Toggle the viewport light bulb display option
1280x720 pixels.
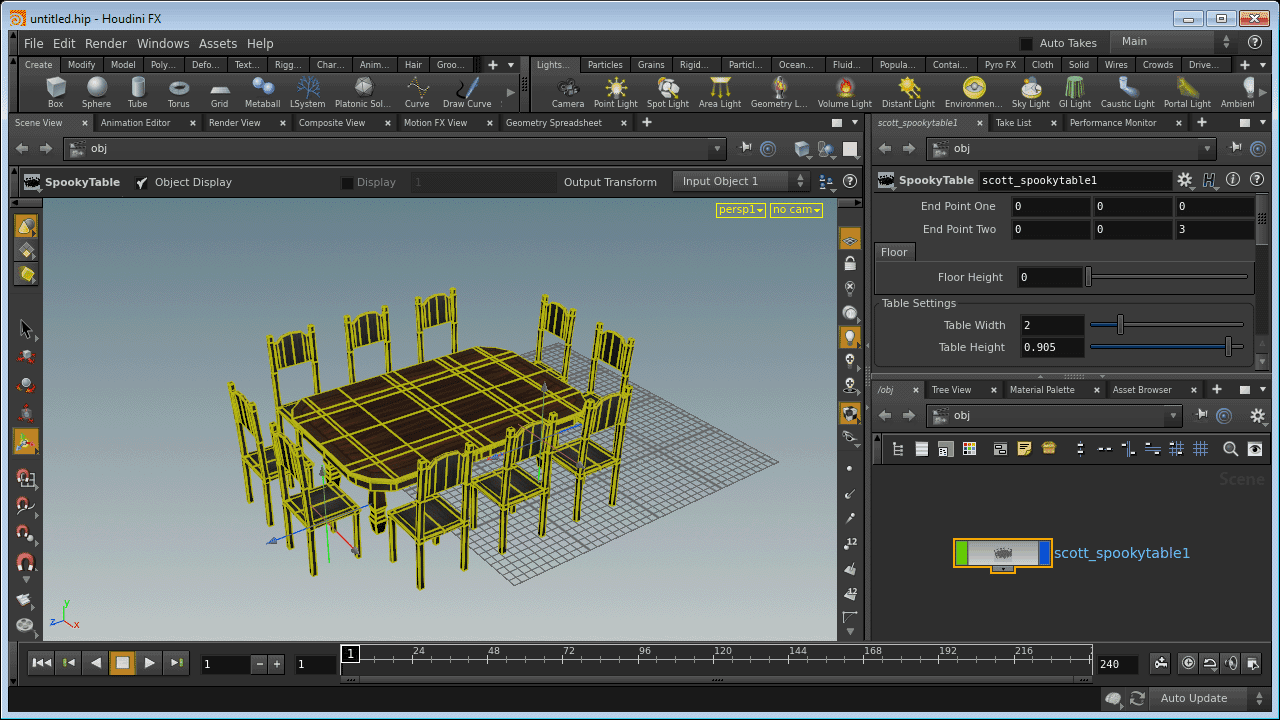coord(850,337)
